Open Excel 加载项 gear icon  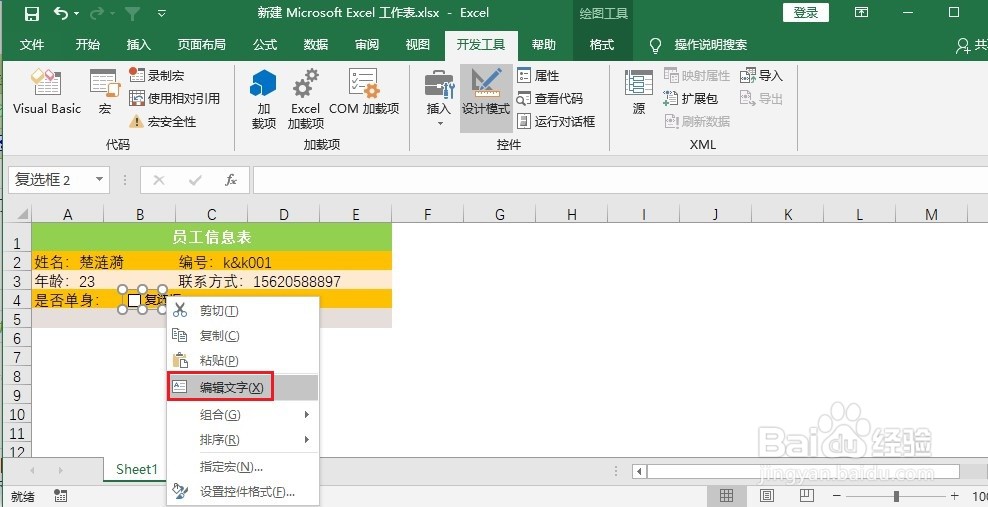306,99
